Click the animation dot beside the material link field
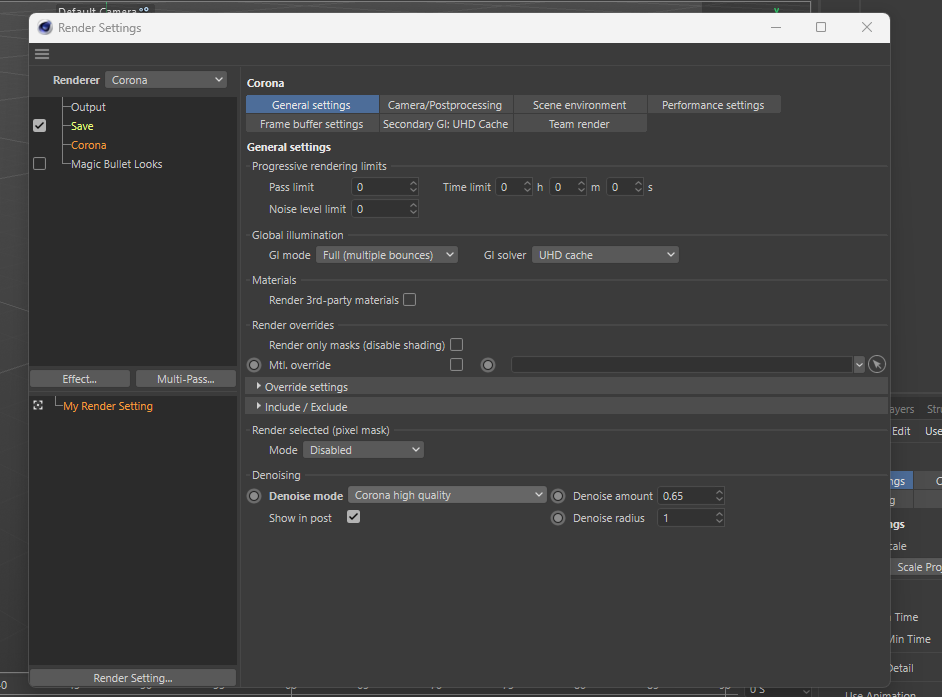This screenshot has width=942, height=697. pyautogui.click(x=488, y=365)
